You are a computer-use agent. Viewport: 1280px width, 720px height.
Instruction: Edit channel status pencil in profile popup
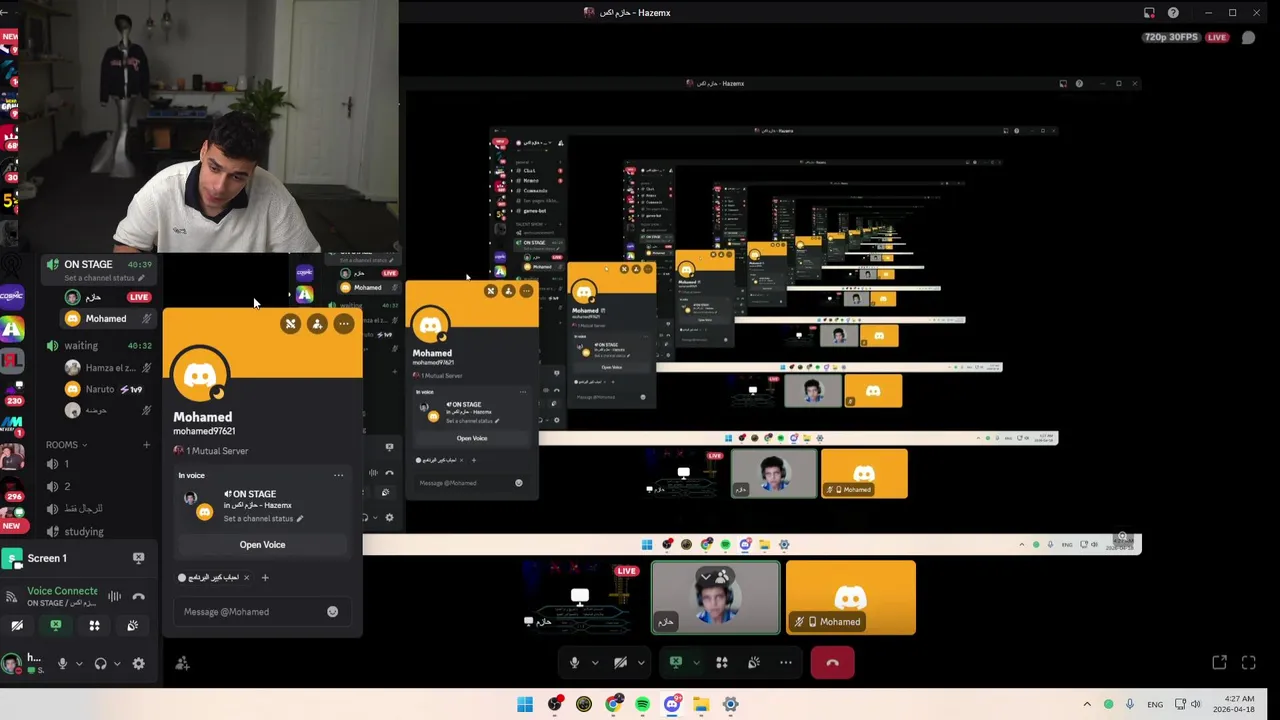(x=299, y=518)
